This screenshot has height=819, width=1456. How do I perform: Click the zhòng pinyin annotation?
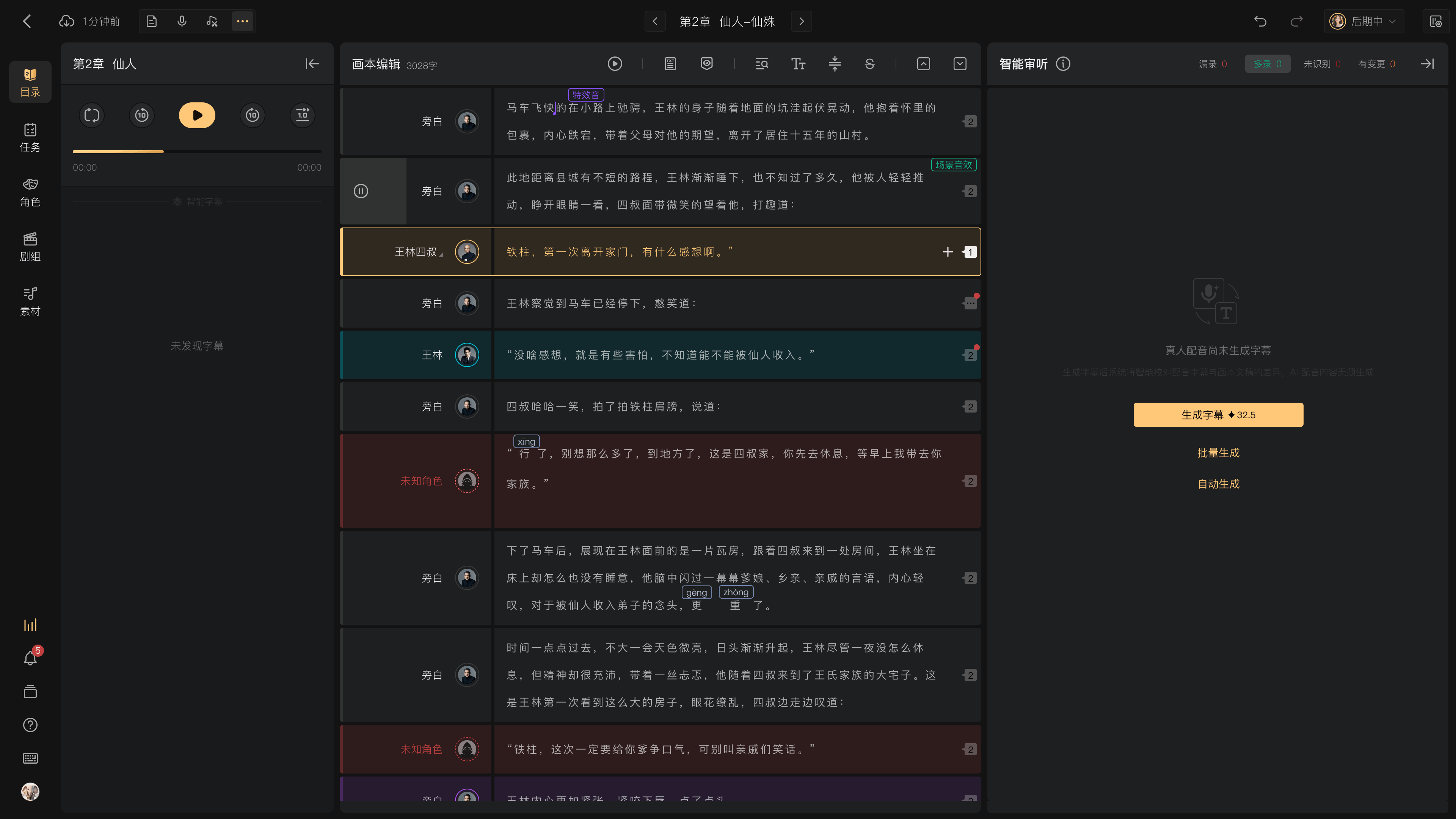pyautogui.click(x=736, y=592)
